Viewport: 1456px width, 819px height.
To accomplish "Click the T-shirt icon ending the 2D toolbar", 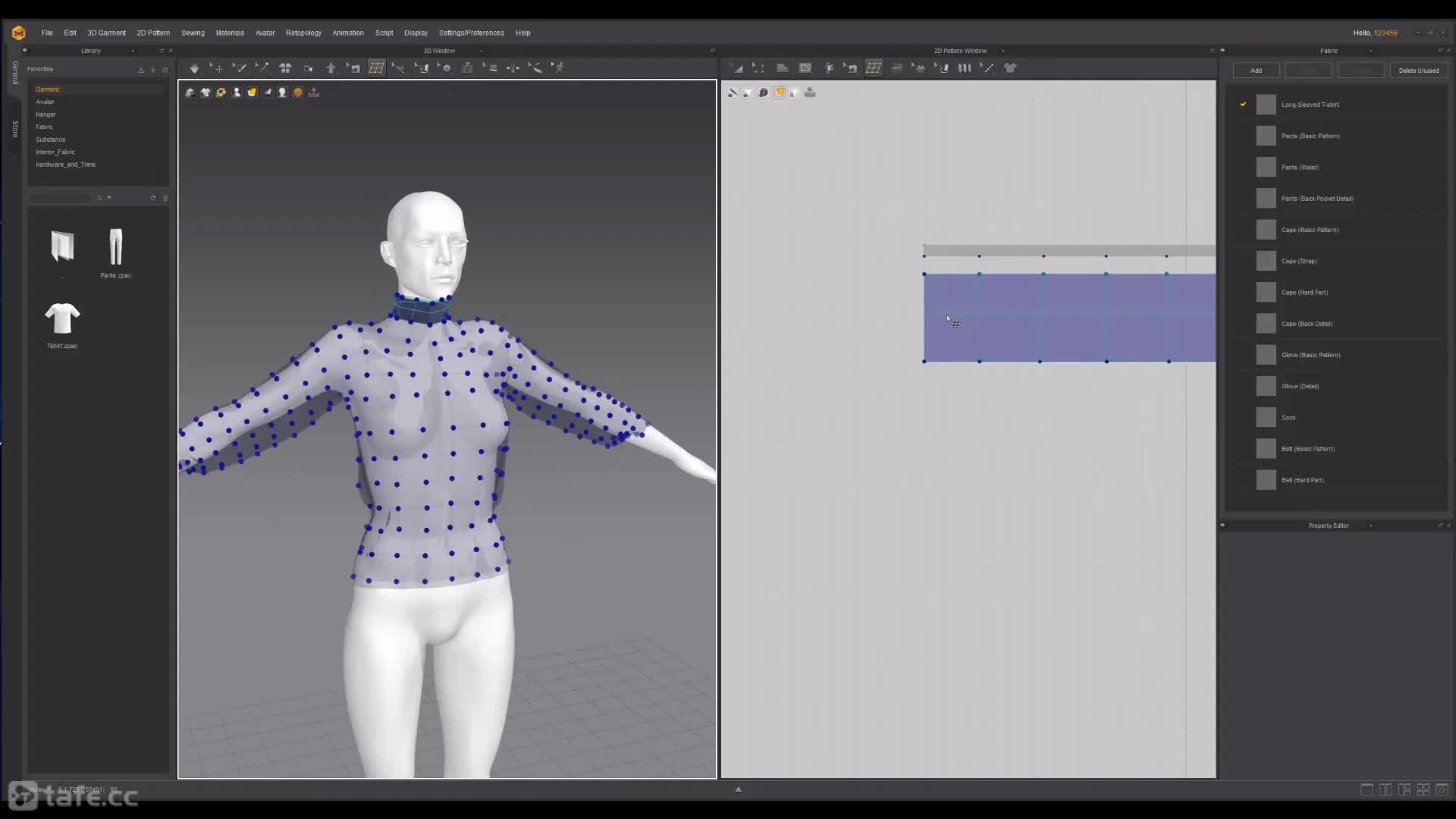I will coord(1010,68).
